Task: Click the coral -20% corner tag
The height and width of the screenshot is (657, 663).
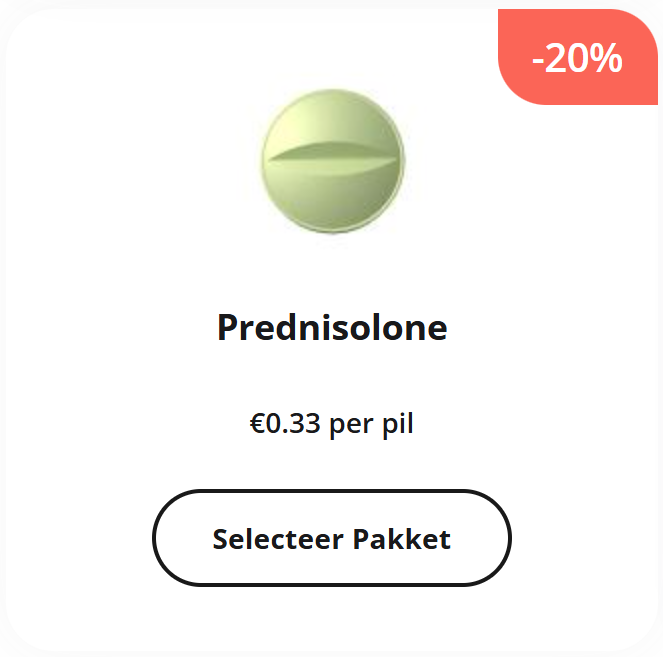Action: coord(578,57)
